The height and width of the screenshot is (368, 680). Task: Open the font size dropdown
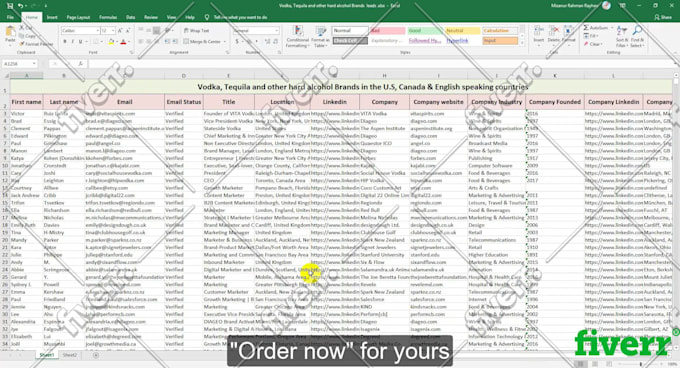tap(113, 31)
